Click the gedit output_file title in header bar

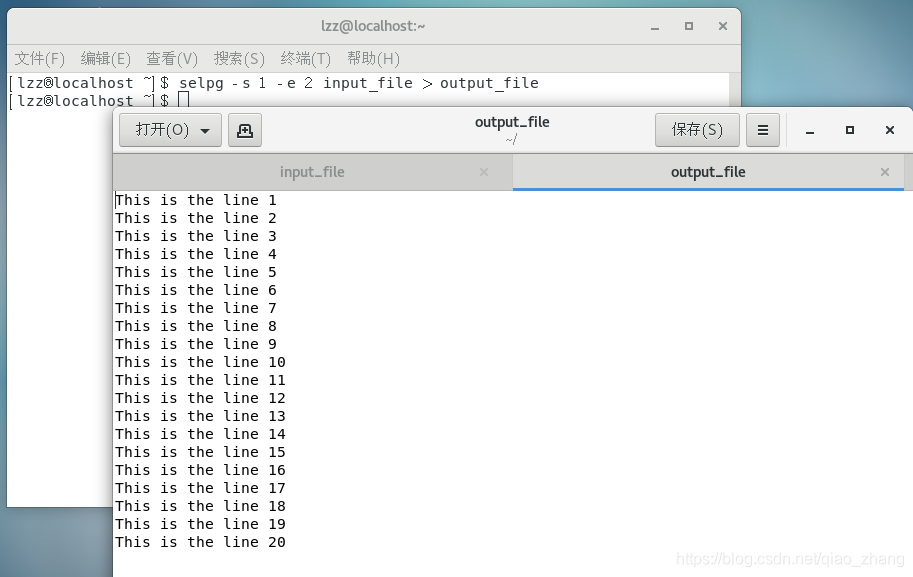point(512,122)
